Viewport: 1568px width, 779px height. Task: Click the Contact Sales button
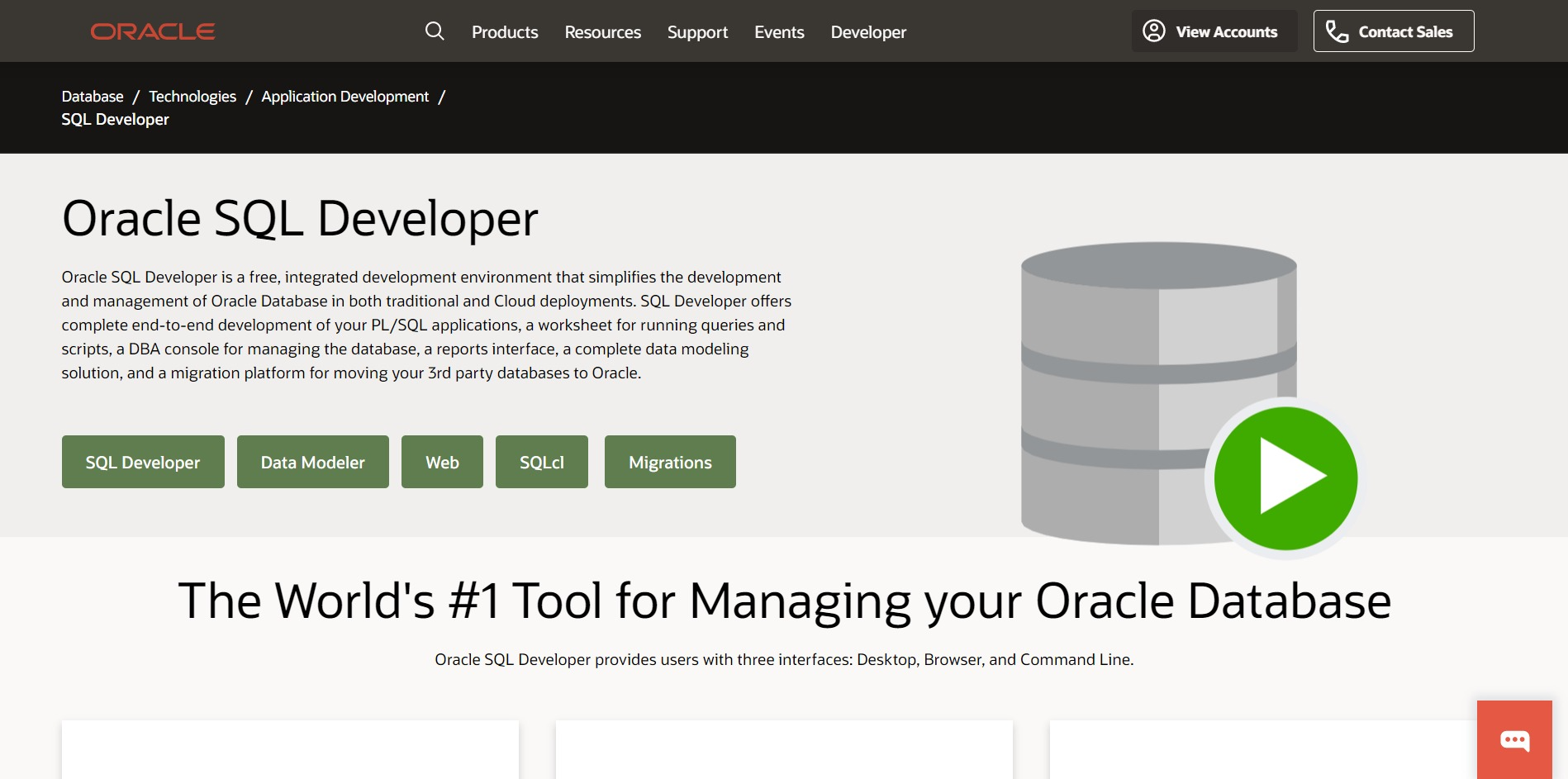[1394, 31]
